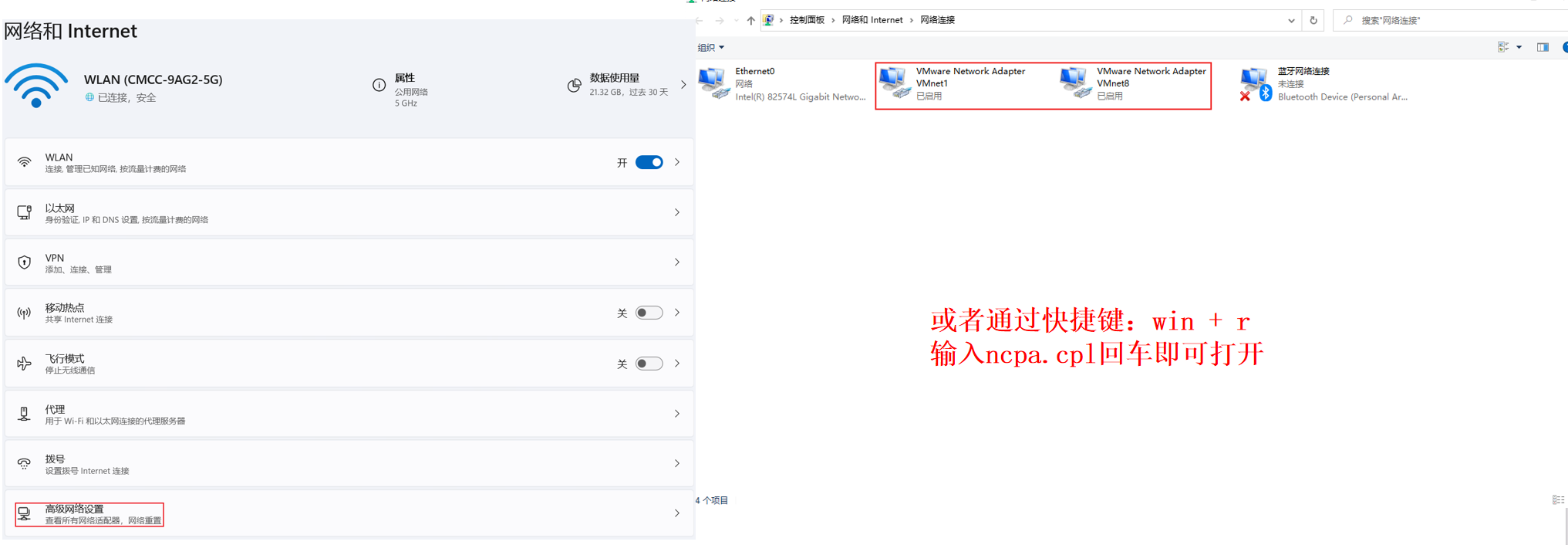Click the Ethernet0 adapter icon
Screen dimensions: 1568x545
[714, 83]
